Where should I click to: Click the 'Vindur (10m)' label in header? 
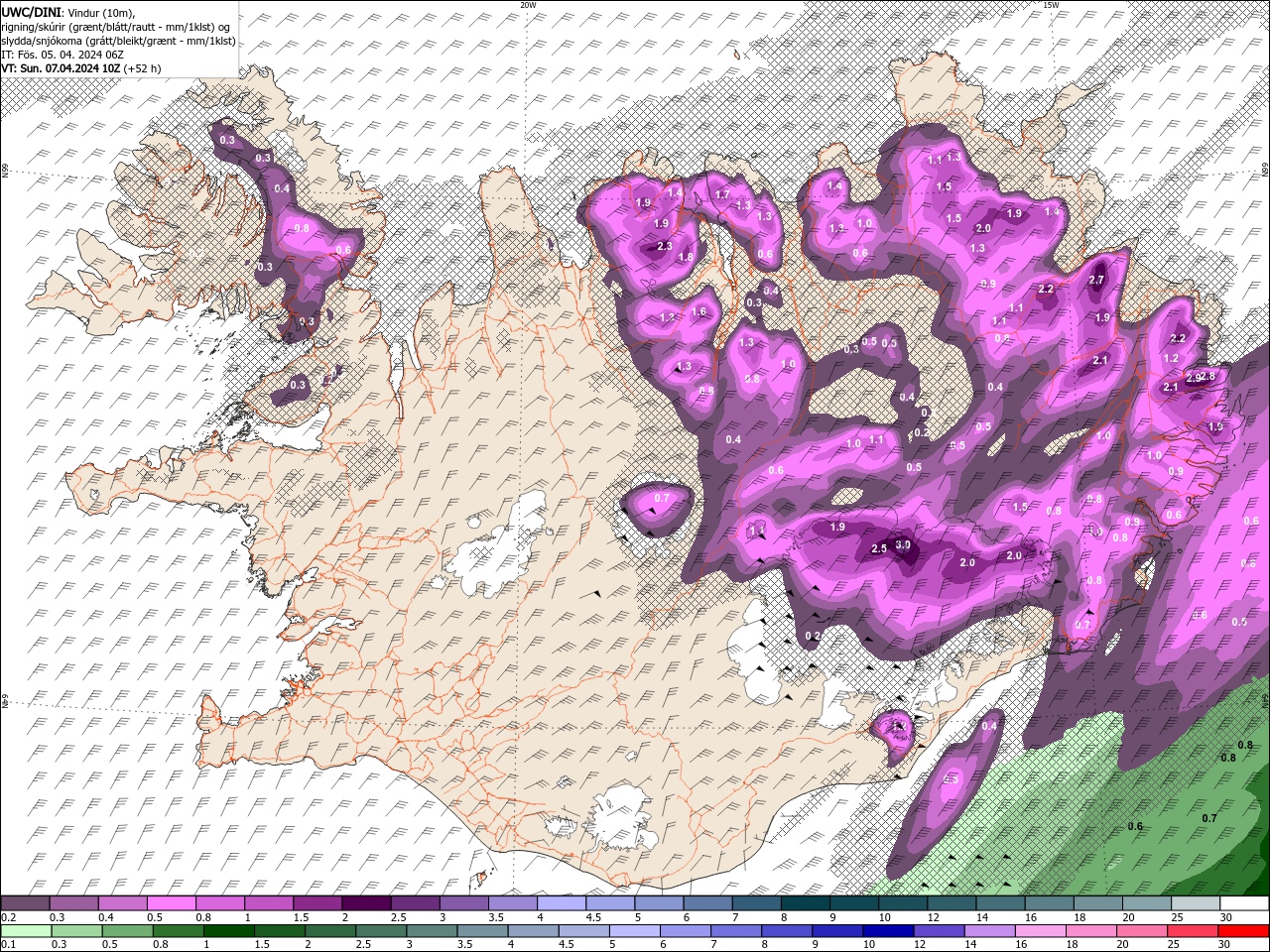(99, 11)
